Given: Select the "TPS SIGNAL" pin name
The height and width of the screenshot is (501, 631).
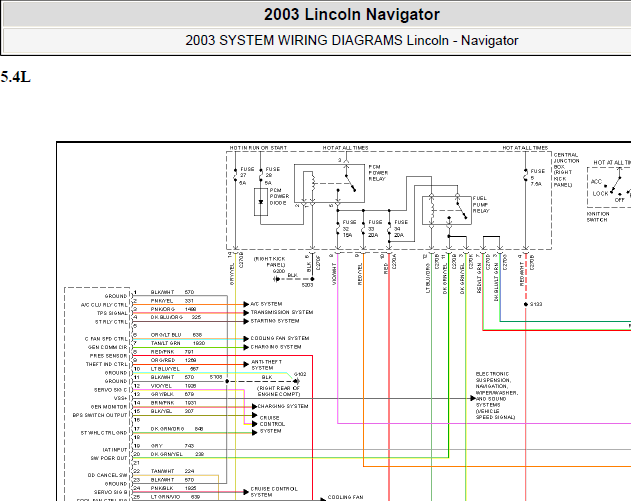Looking at the screenshot, I should pos(112,313).
